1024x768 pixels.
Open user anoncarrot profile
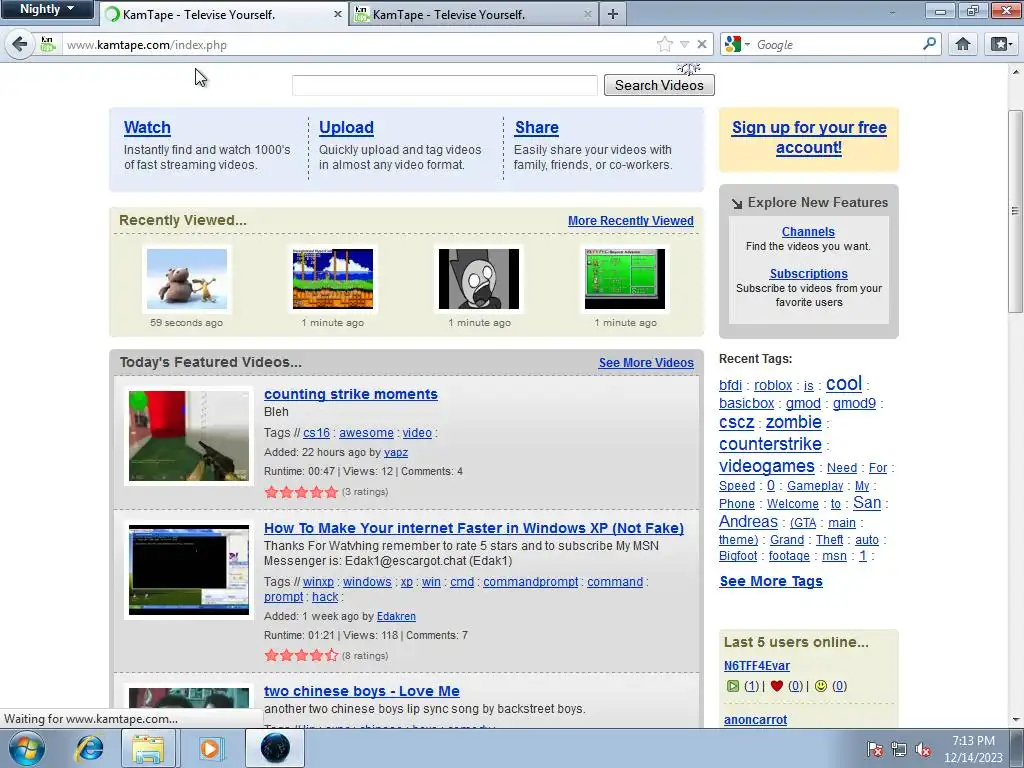755,720
